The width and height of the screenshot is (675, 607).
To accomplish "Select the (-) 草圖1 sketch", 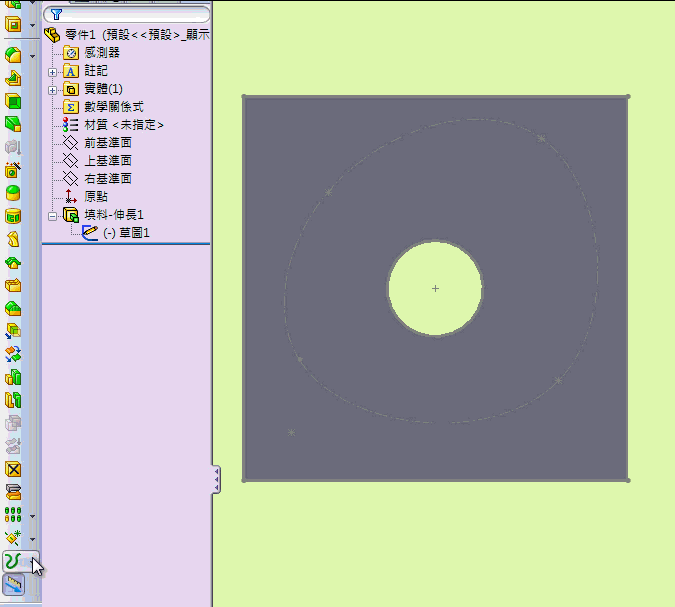I will coord(116,233).
